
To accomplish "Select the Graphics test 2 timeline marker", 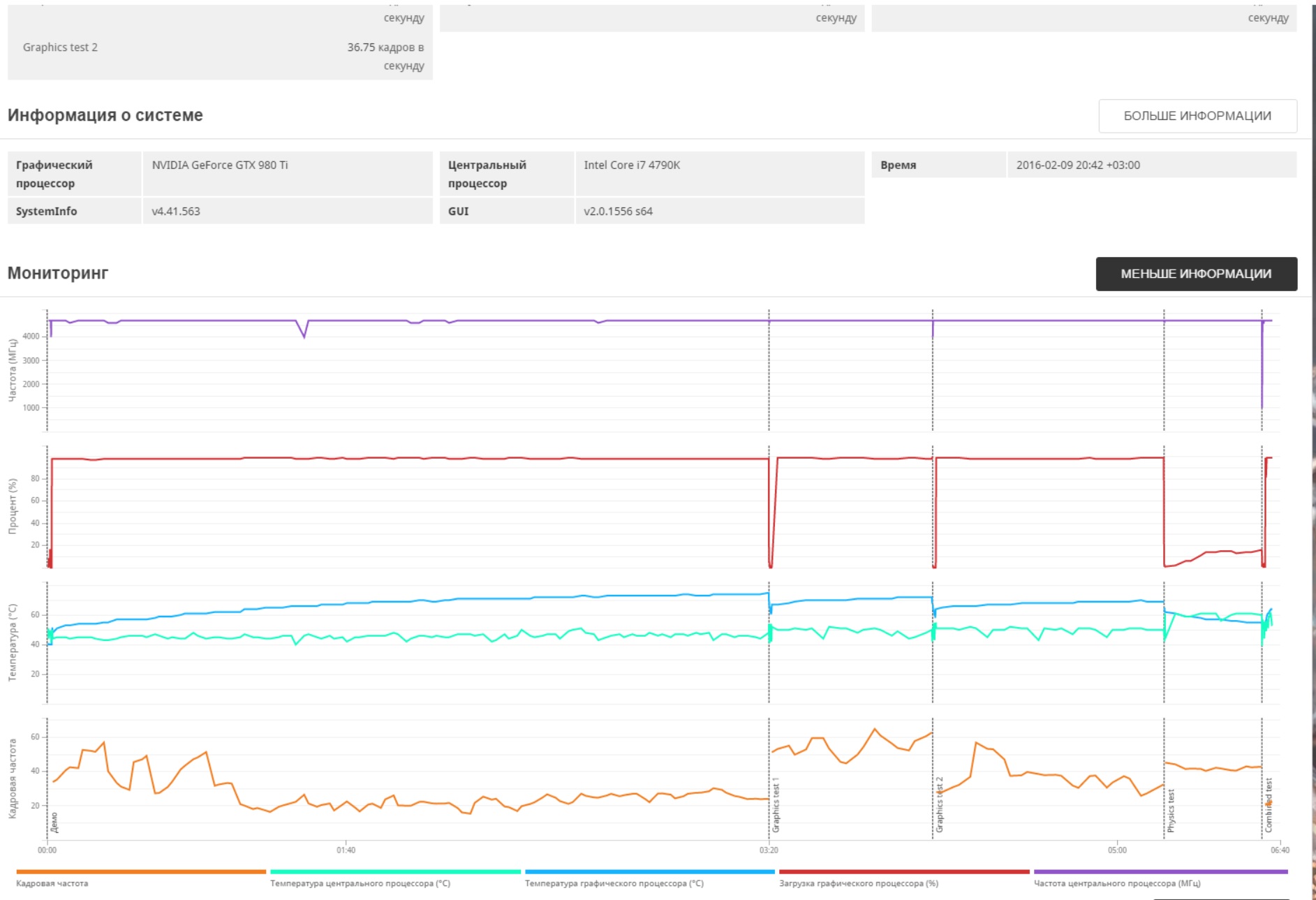I will [940, 804].
